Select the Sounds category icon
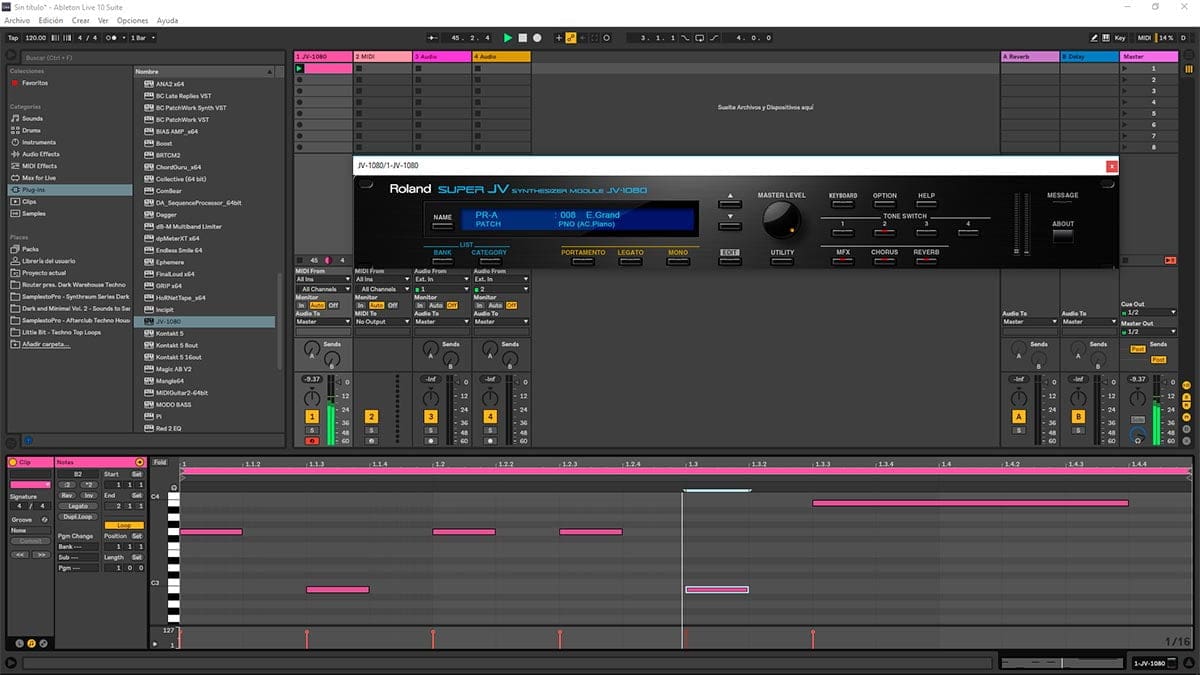 coord(14,118)
